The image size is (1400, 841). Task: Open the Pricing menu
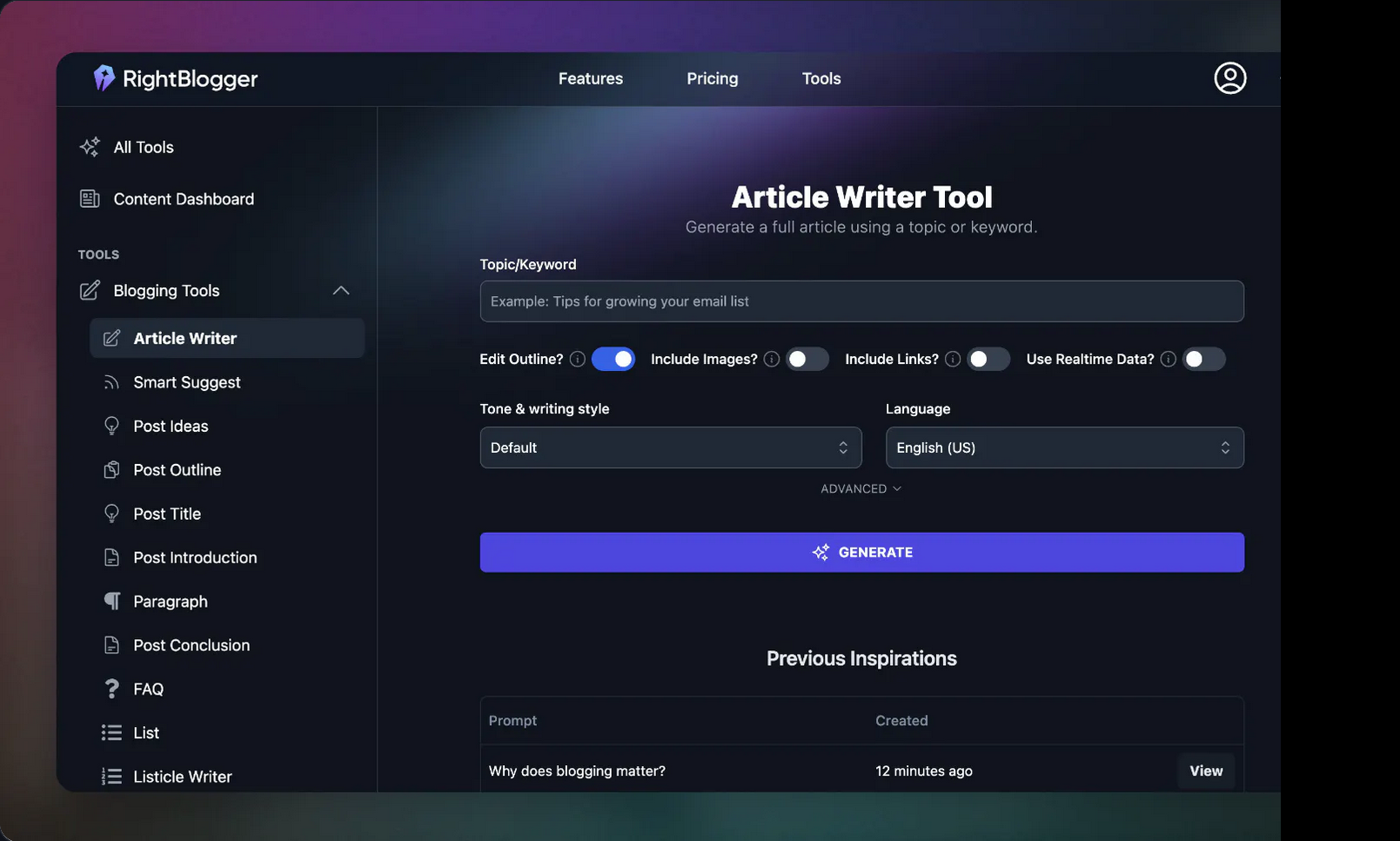click(x=712, y=78)
